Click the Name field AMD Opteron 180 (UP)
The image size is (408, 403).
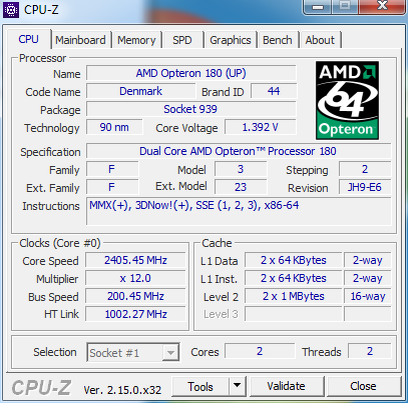pos(191,73)
